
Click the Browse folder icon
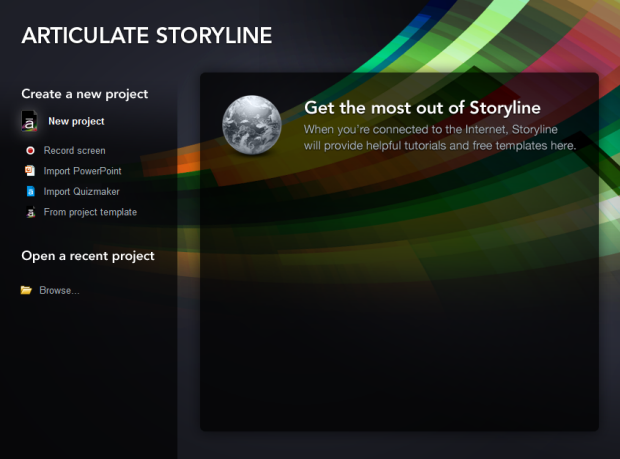point(26,290)
